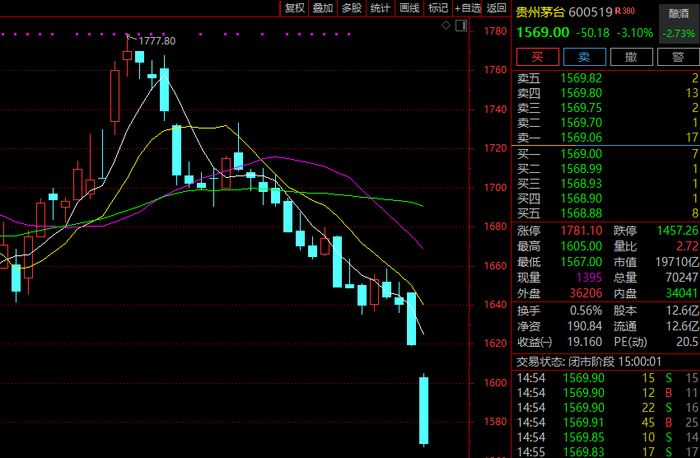The width and height of the screenshot is (700, 458).
Task: Select 卖五 ask price 1569.82
Action: 581,78
